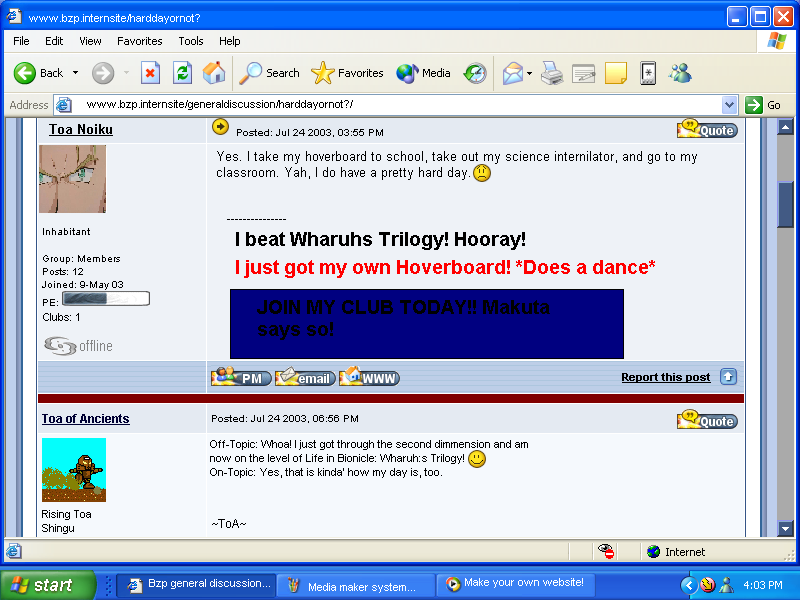
Task: Click the Toa of Ancients avatar image
Action: [74, 470]
